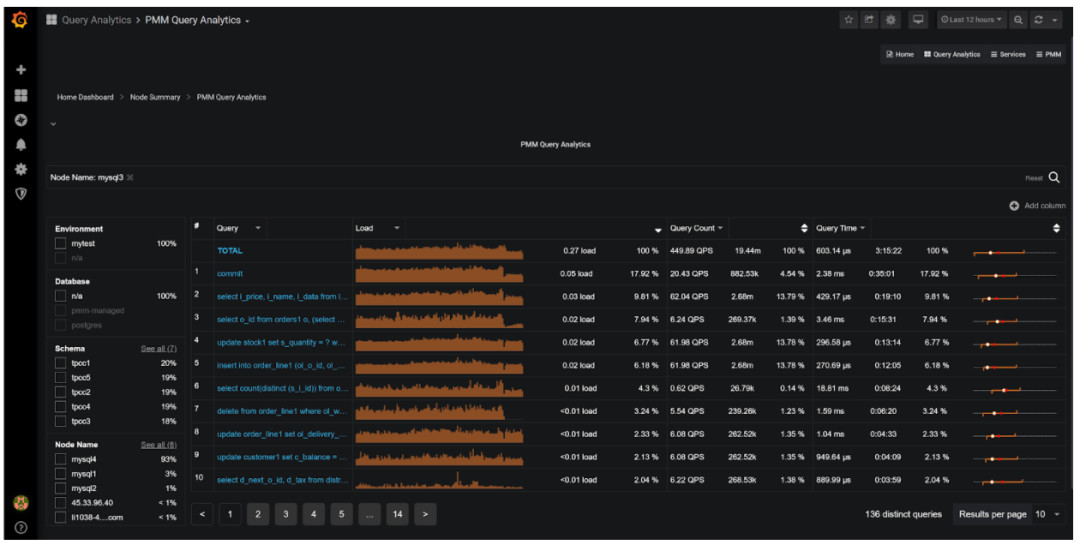Open the Explore compass icon
The image size is (1080, 545).
(21, 120)
